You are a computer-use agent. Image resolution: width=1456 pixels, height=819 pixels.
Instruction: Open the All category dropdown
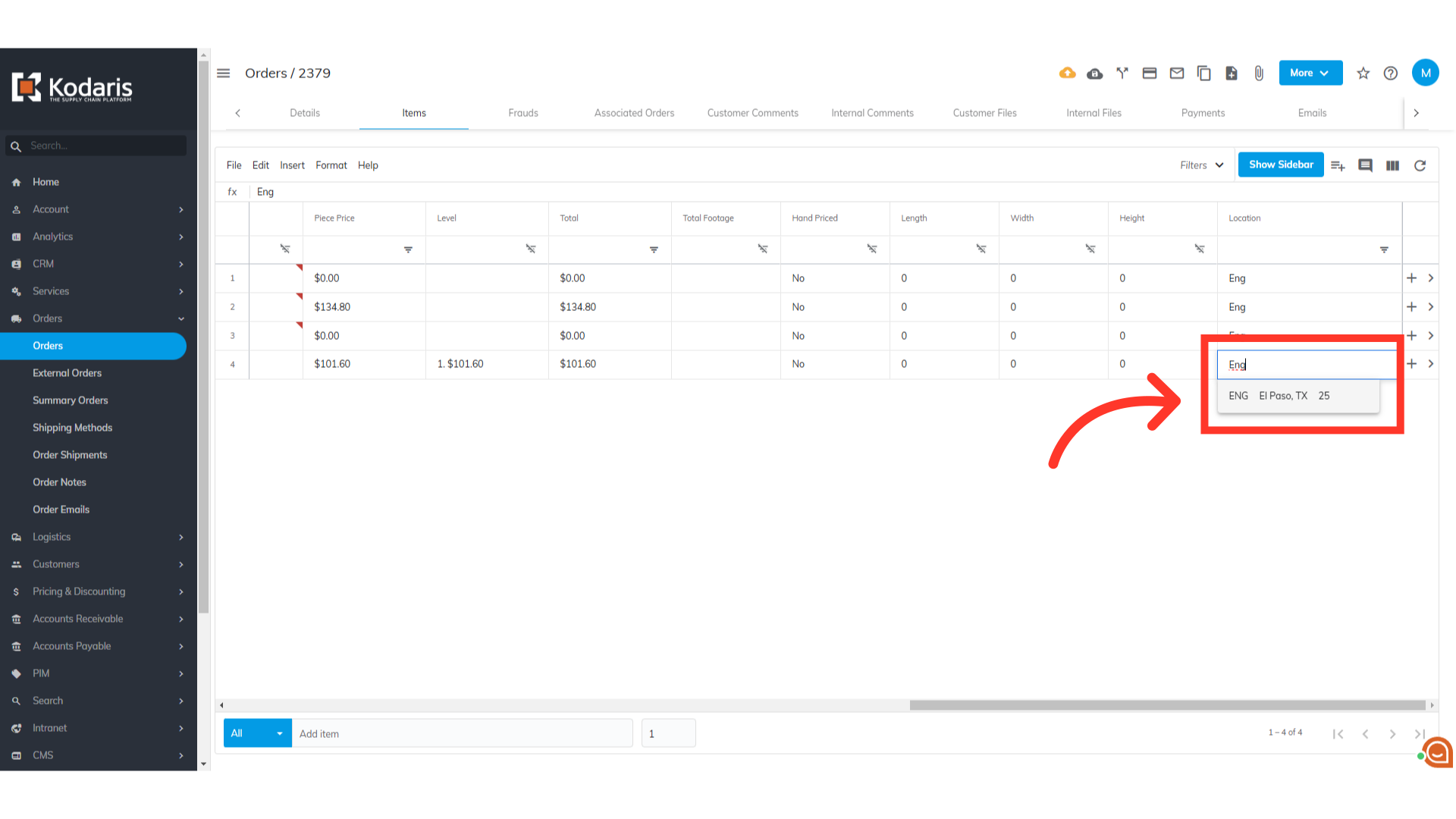(257, 733)
